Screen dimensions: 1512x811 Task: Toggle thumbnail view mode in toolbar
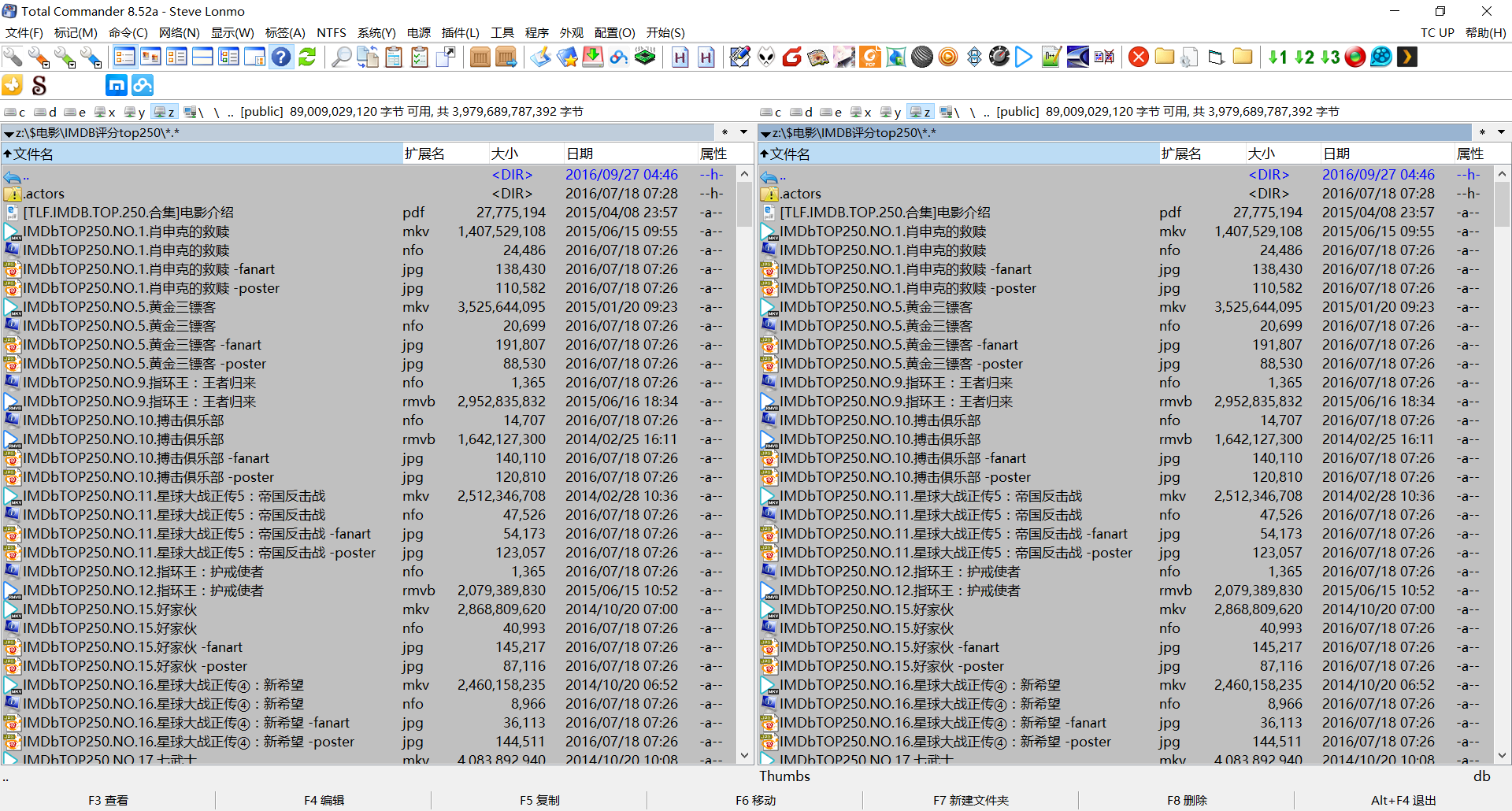pos(150,57)
